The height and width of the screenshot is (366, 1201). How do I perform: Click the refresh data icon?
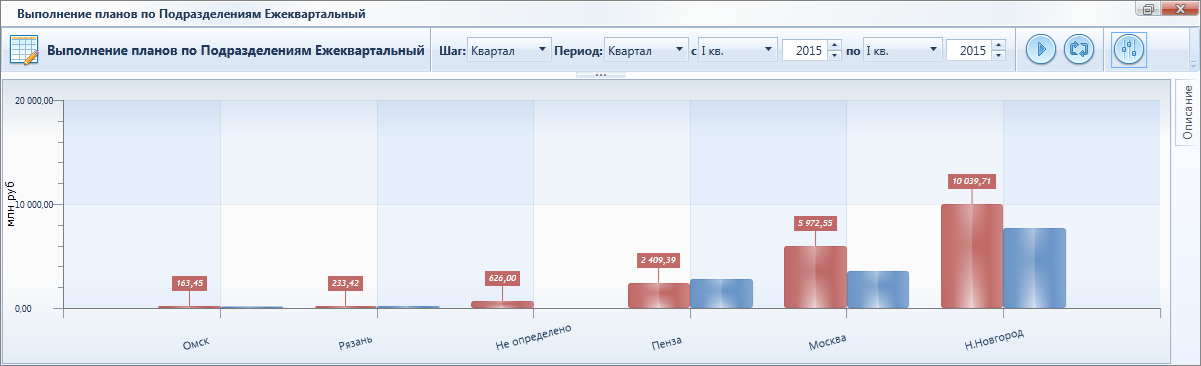[1079, 49]
